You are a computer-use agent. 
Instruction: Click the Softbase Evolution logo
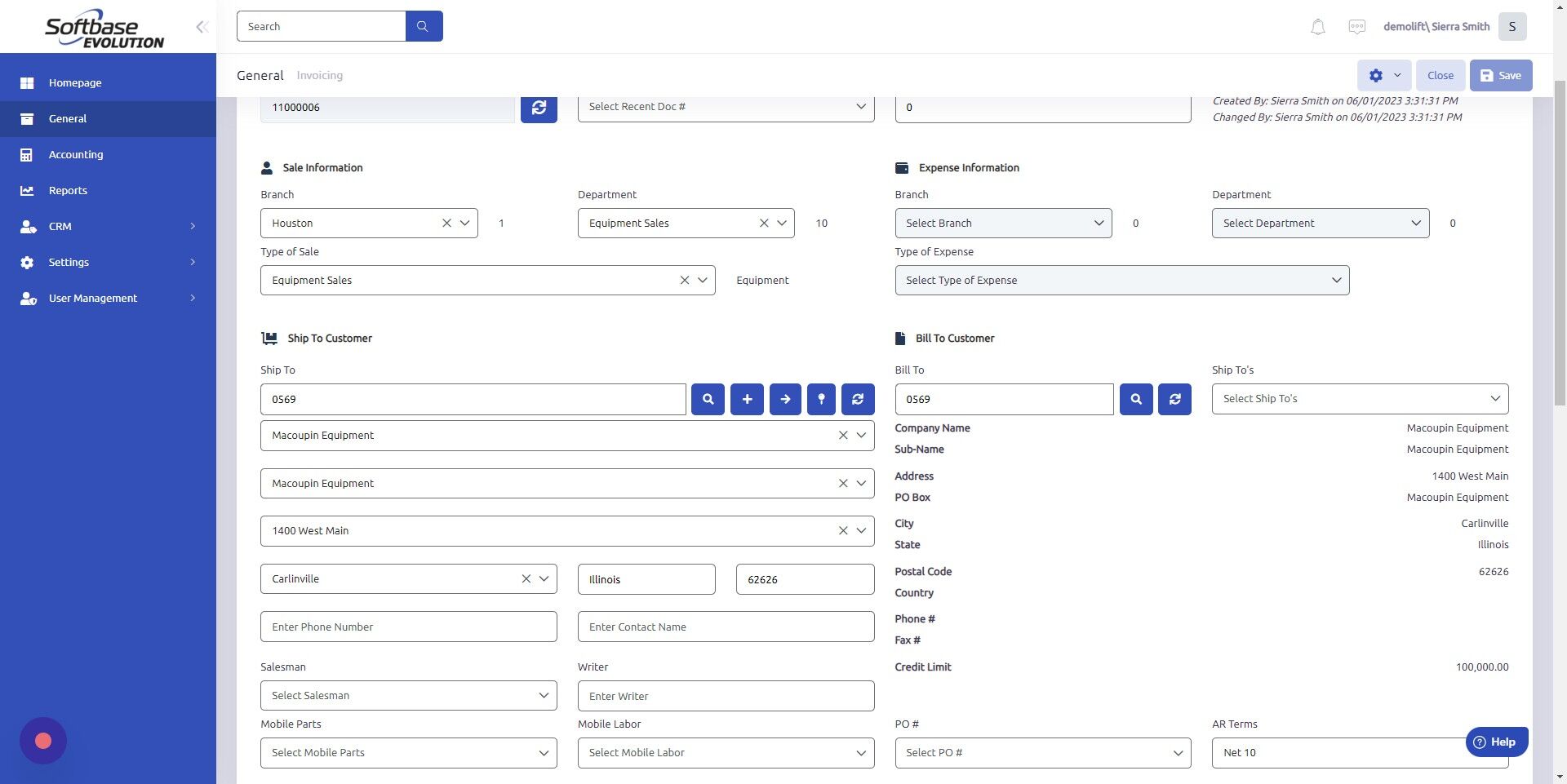click(104, 29)
